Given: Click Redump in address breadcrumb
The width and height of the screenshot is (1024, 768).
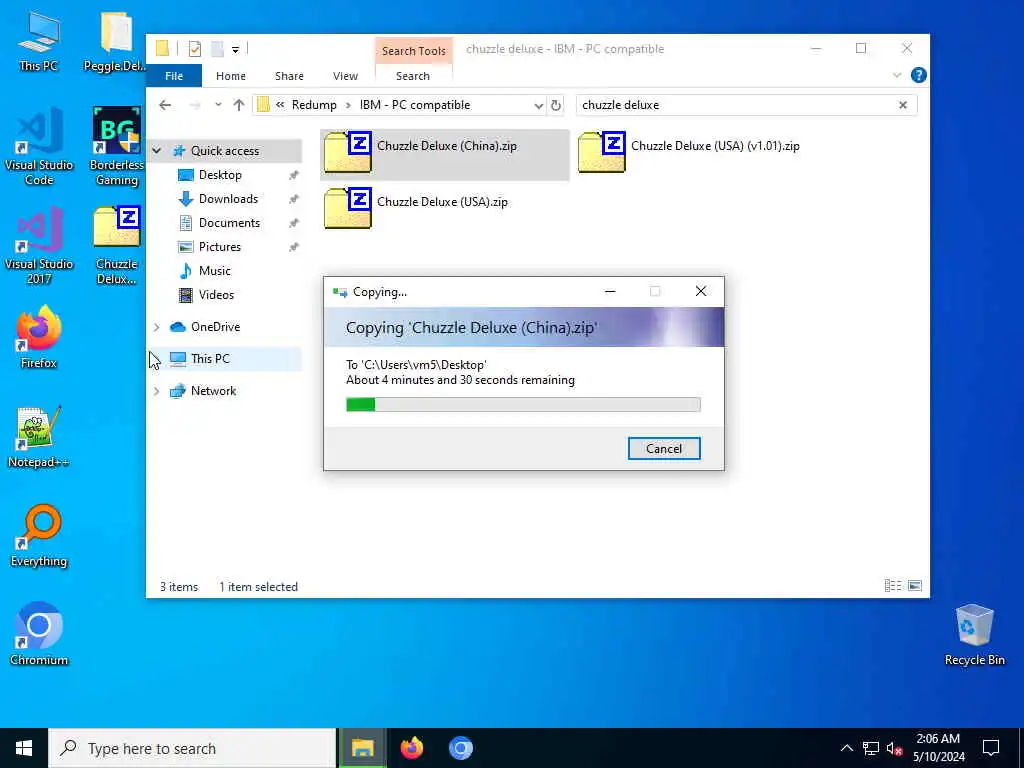Looking at the screenshot, I should 314,105.
